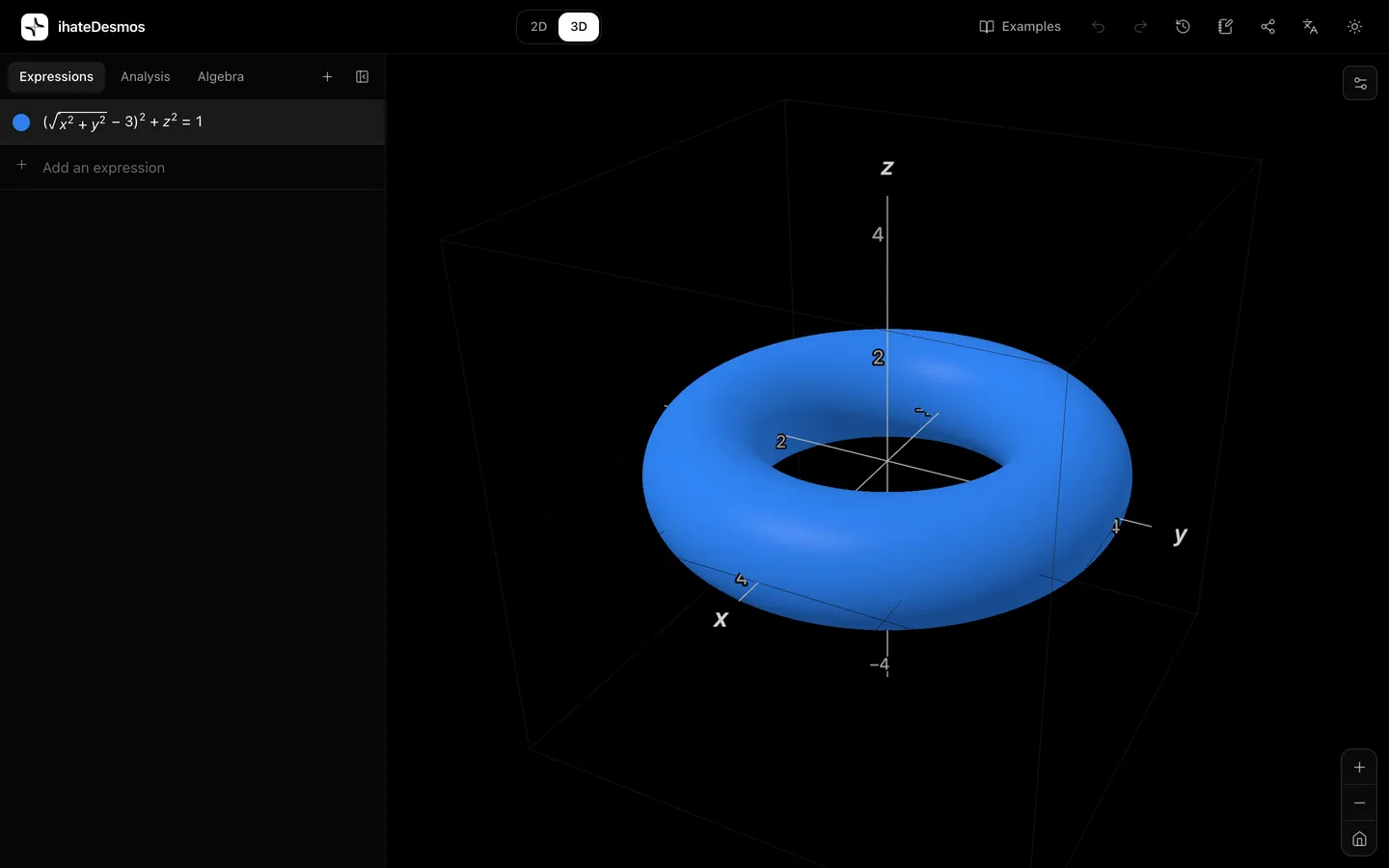
Task: Switch to 2D graph mode
Action: [x=538, y=27]
